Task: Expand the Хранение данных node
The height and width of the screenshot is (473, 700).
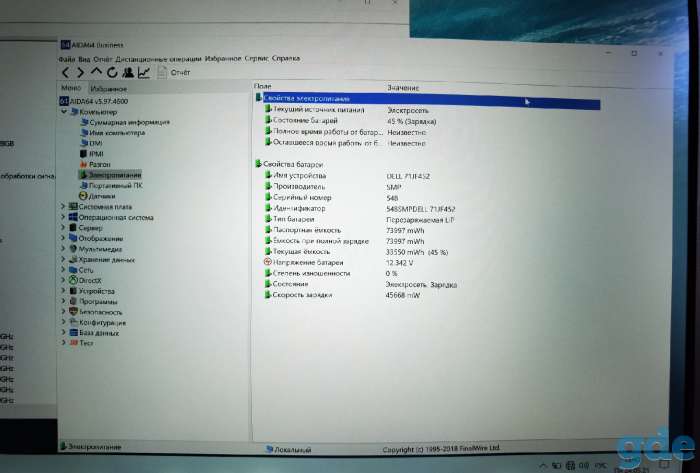Action: [x=63, y=259]
